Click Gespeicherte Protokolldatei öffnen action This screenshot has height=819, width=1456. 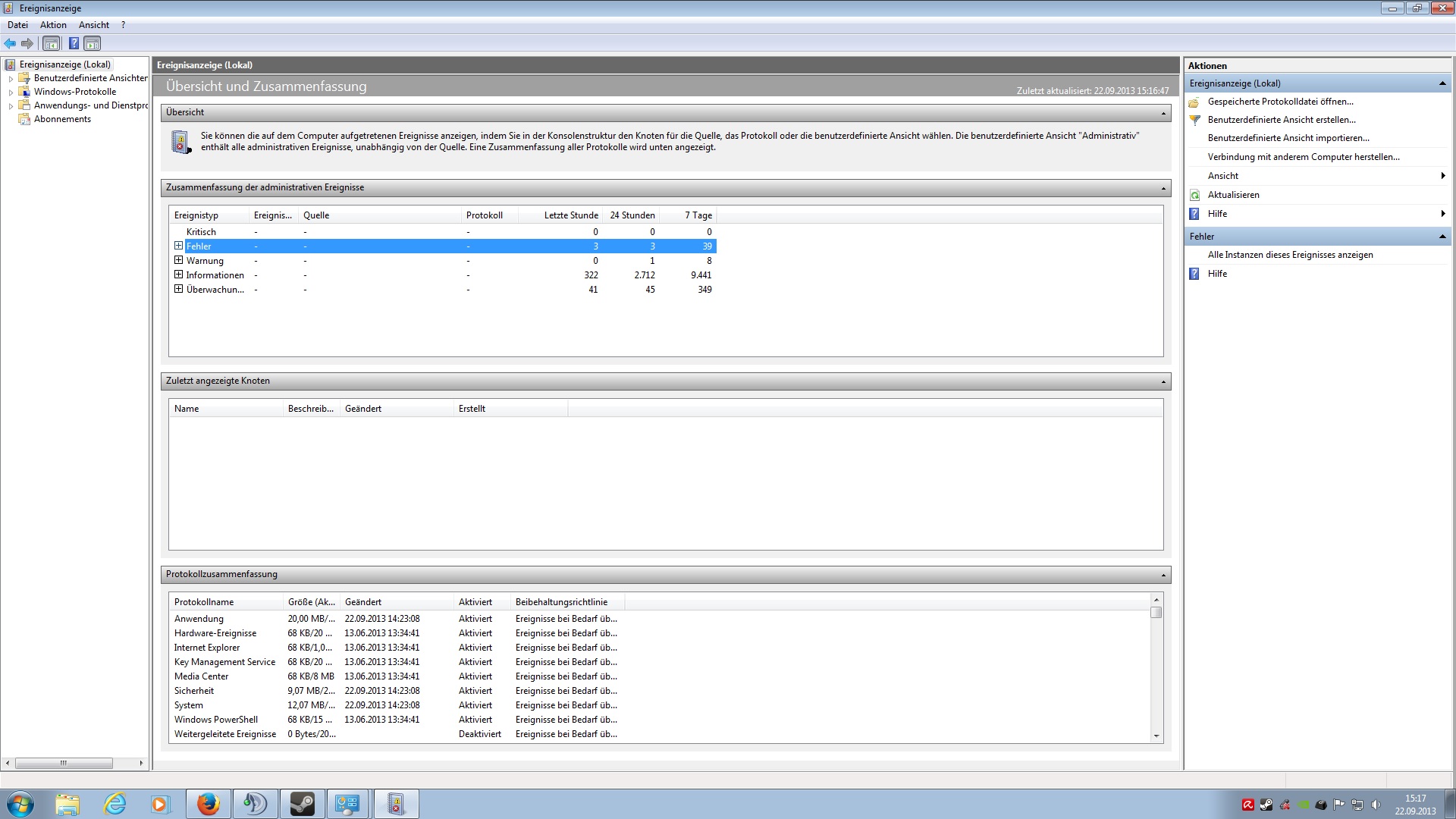1280,102
